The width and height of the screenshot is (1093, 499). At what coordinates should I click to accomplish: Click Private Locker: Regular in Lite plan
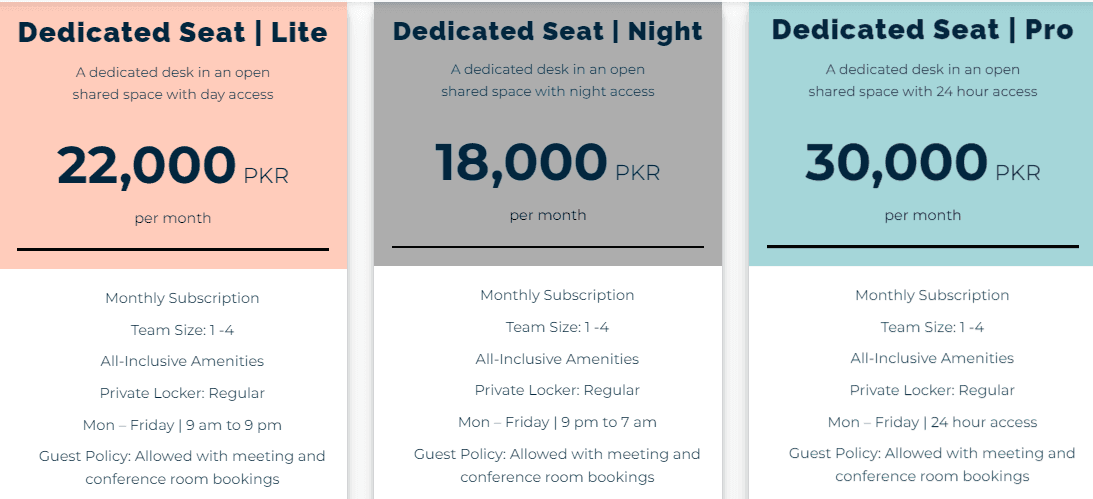tap(182, 393)
